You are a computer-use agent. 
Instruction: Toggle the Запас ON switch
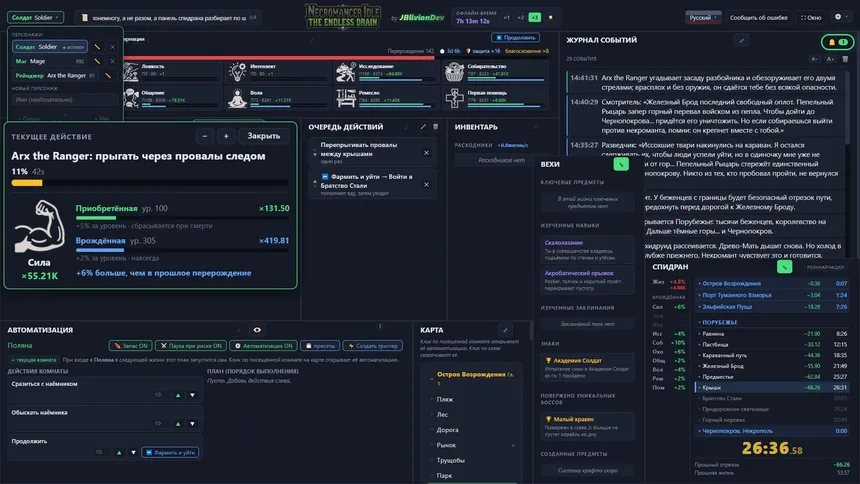pos(131,346)
